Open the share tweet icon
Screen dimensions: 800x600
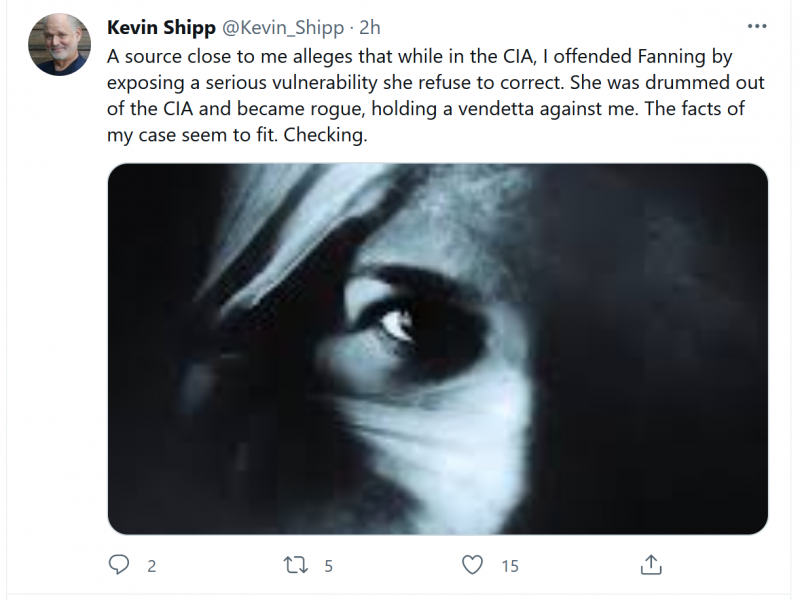coord(651,565)
